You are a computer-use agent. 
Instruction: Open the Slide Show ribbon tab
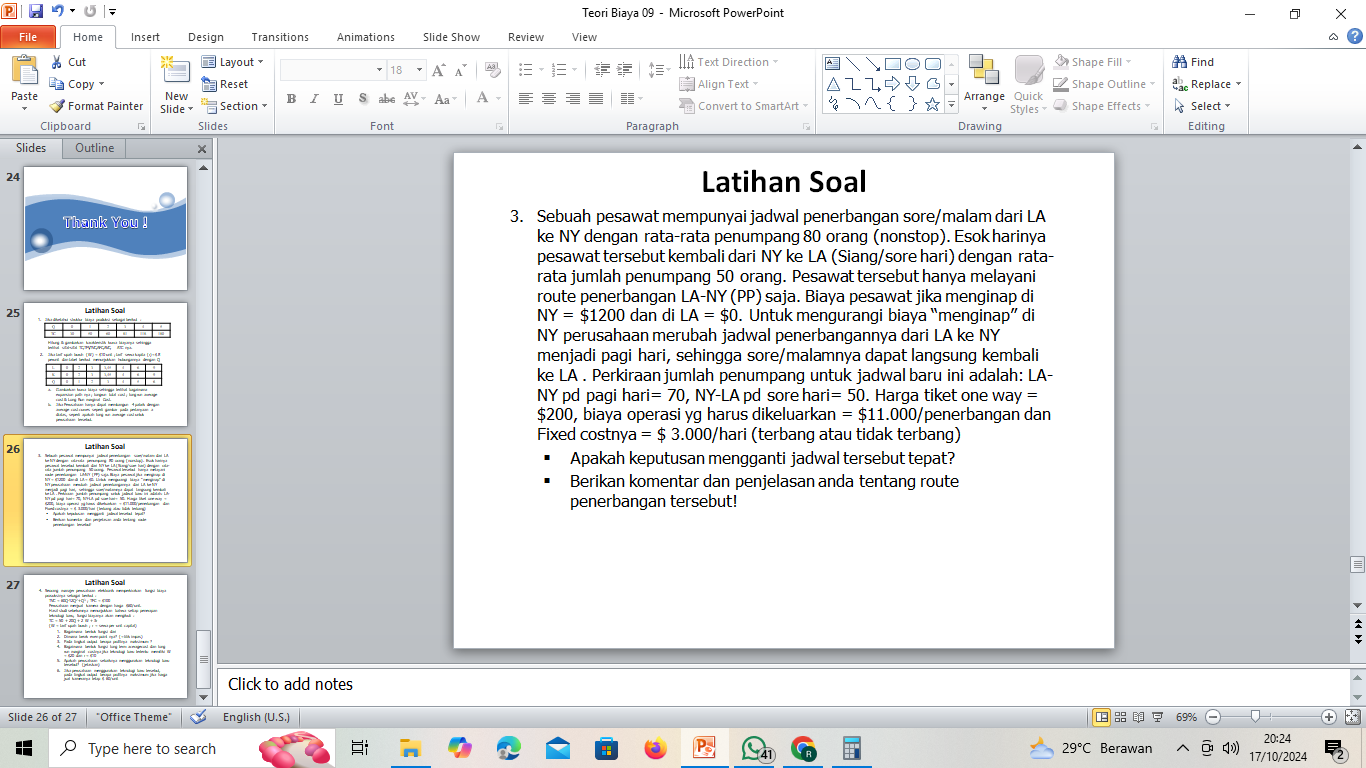point(451,37)
